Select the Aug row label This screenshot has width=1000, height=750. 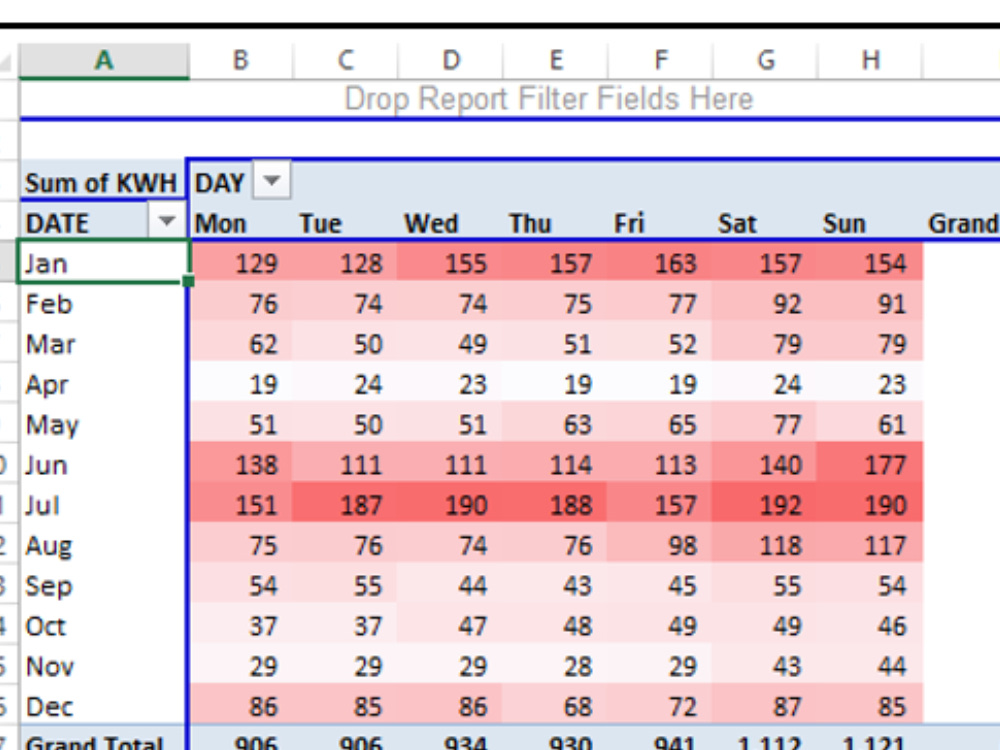(48, 546)
